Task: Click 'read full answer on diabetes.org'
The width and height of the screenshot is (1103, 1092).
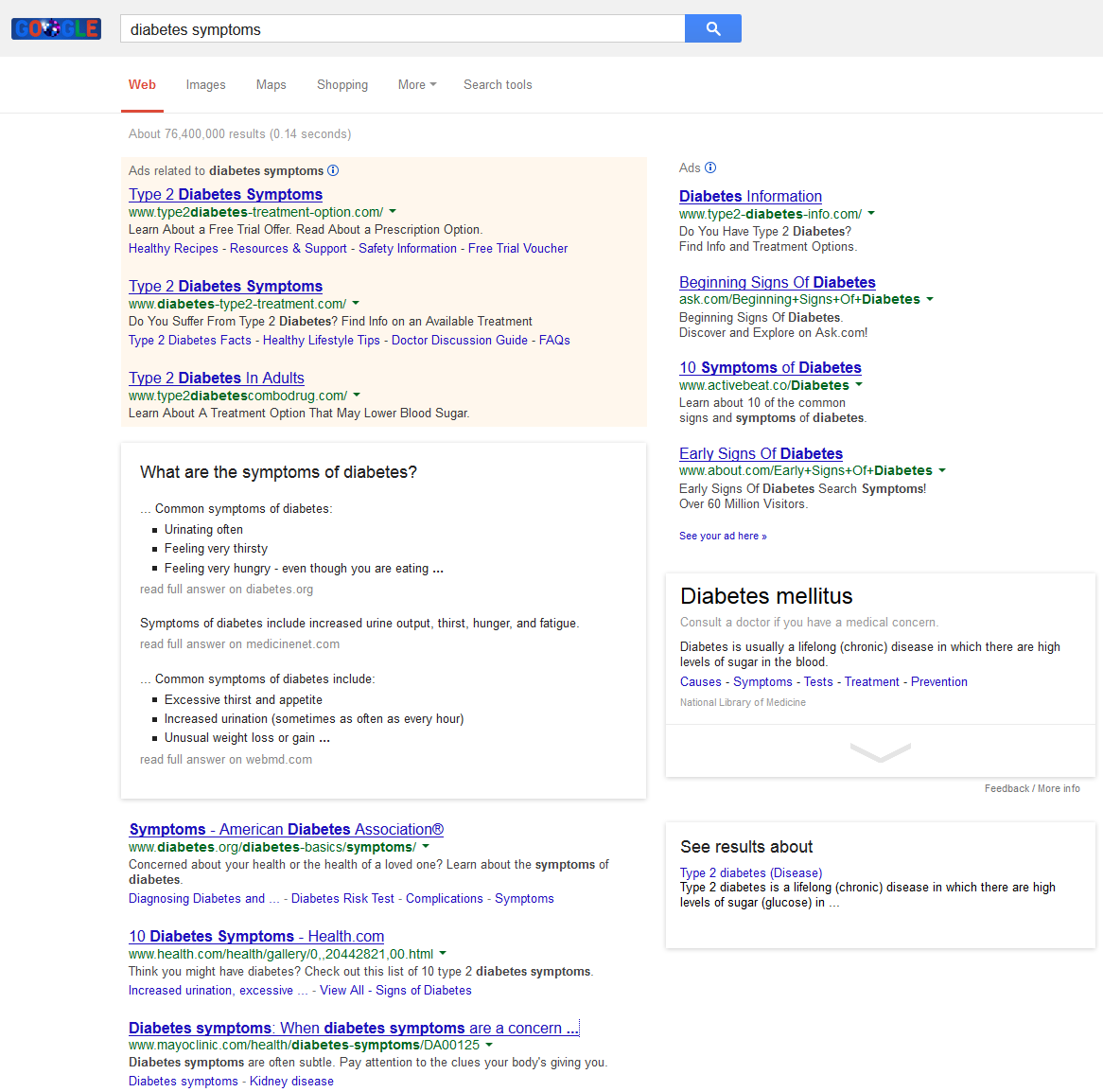Action: (226, 589)
